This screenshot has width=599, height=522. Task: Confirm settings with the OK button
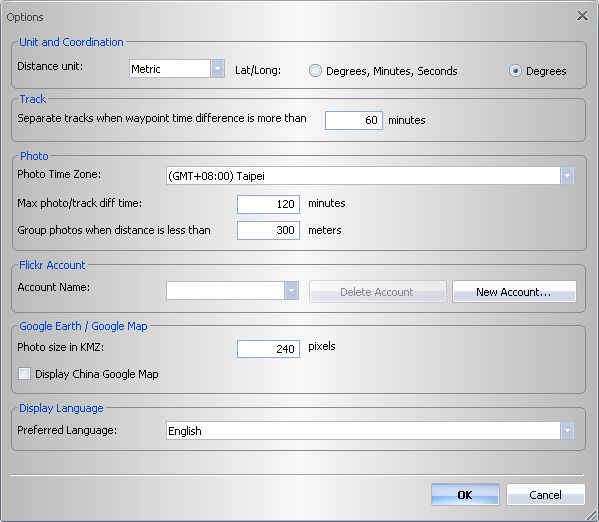coord(465,494)
